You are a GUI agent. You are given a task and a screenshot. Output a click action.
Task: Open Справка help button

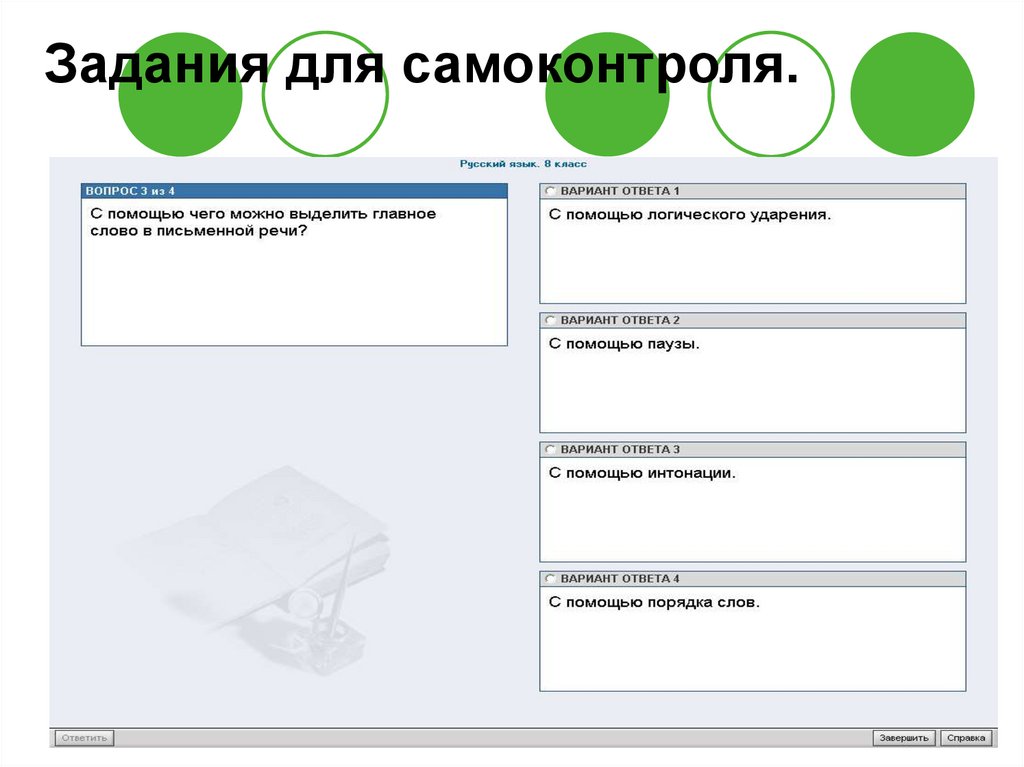965,737
